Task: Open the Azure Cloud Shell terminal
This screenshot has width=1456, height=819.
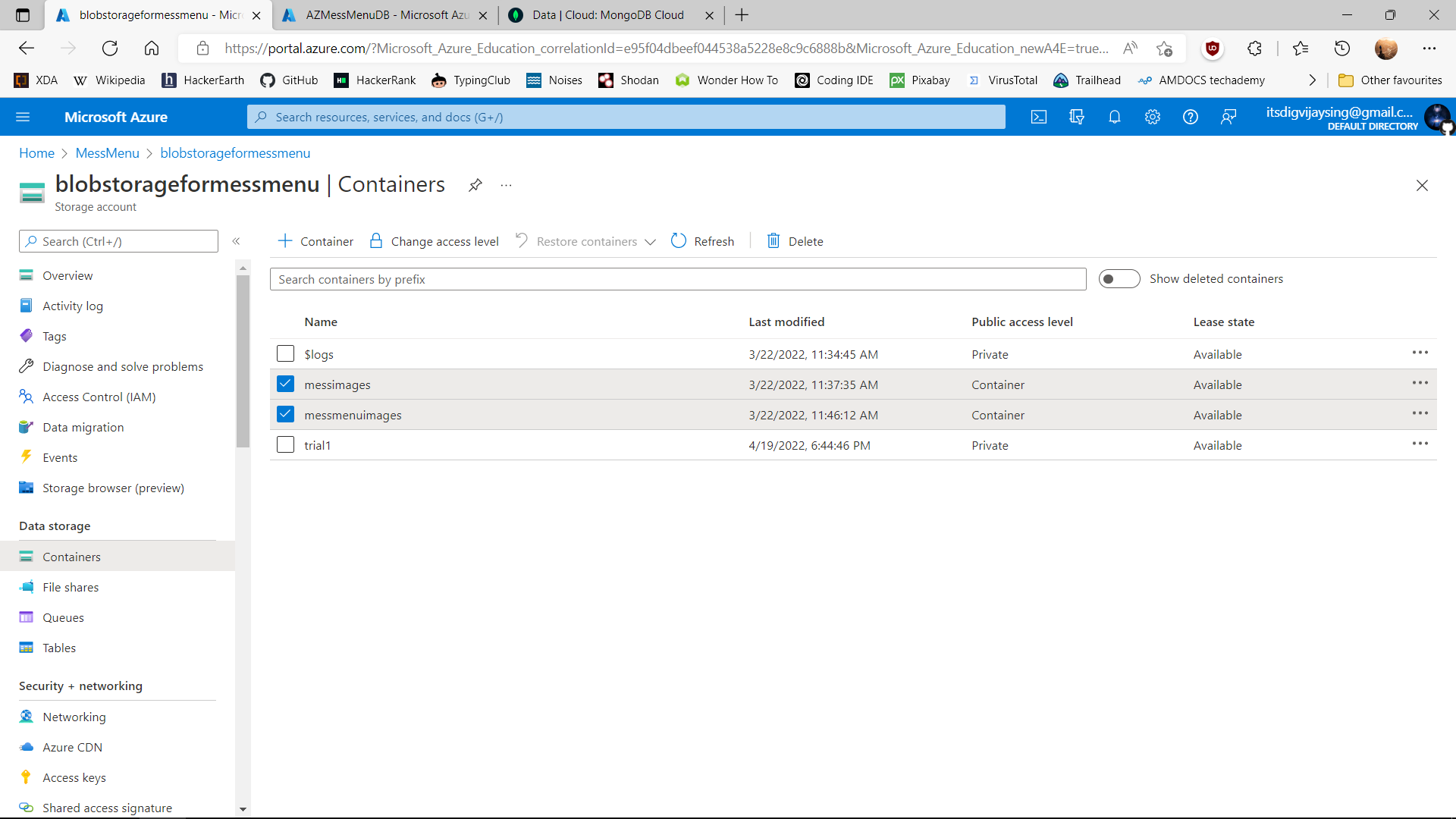Action: 1038,117
